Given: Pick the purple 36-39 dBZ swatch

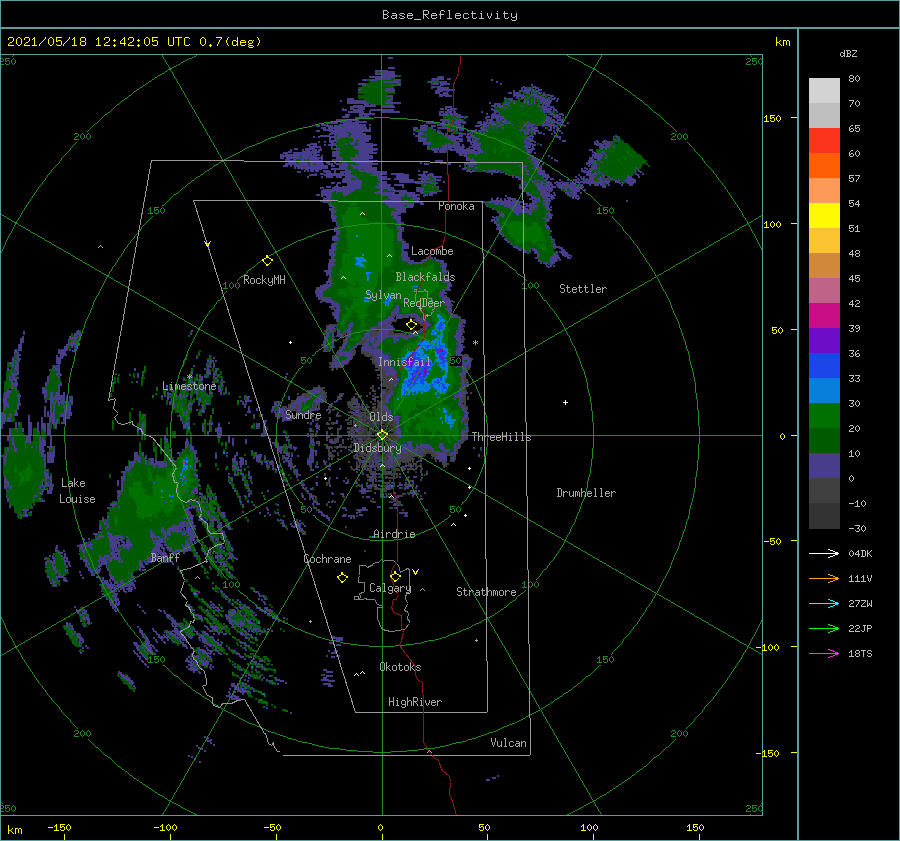Looking at the screenshot, I should [x=824, y=340].
